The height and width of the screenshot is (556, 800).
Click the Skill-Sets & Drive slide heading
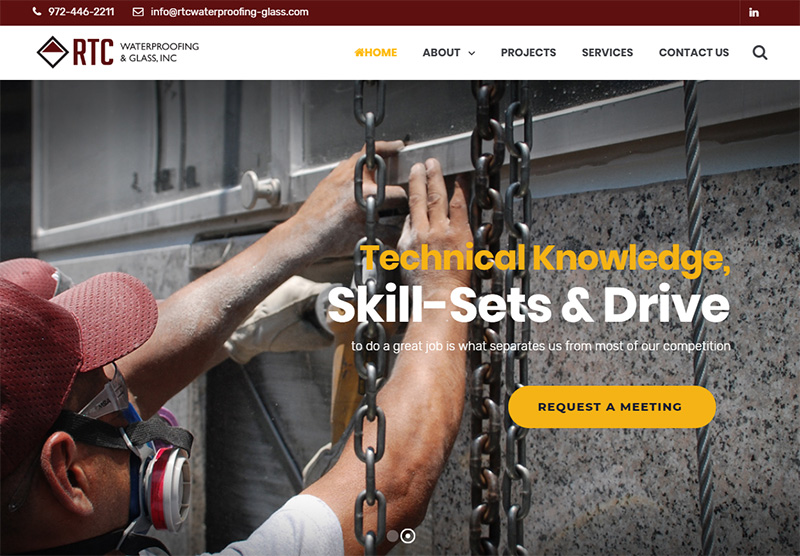[x=529, y=304]
